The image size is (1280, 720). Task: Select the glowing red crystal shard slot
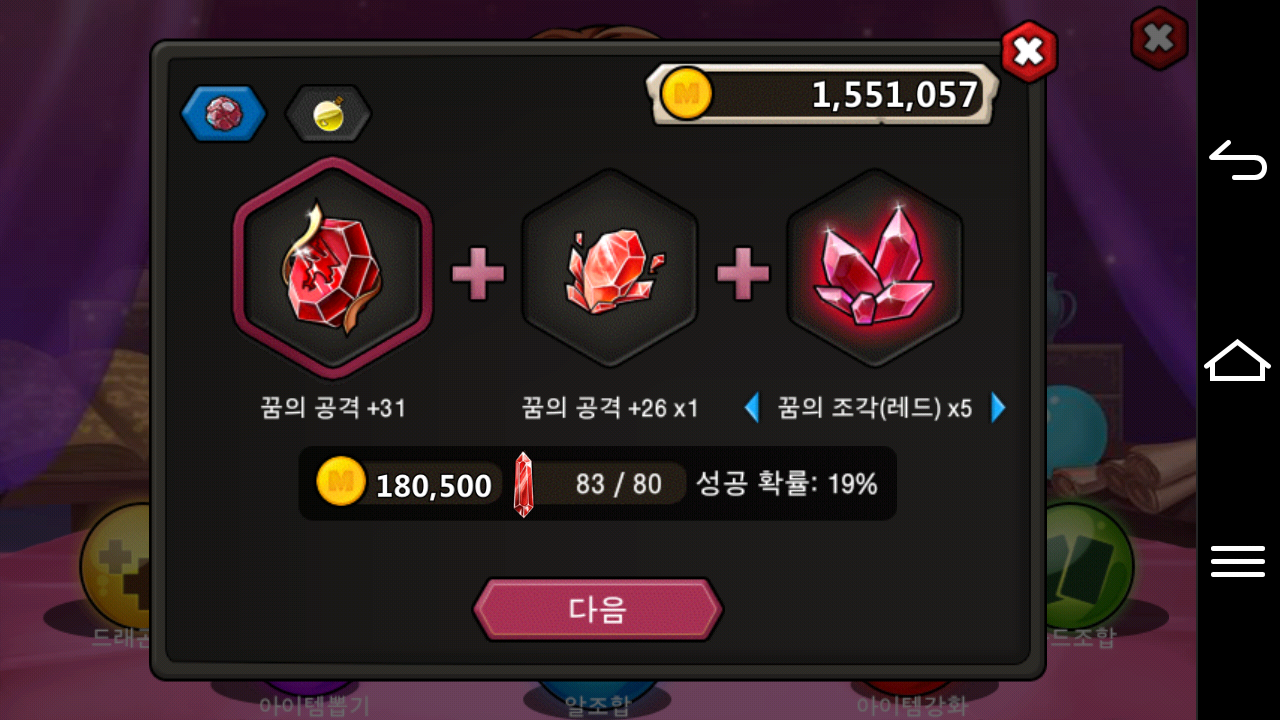[x=875, y=268]
